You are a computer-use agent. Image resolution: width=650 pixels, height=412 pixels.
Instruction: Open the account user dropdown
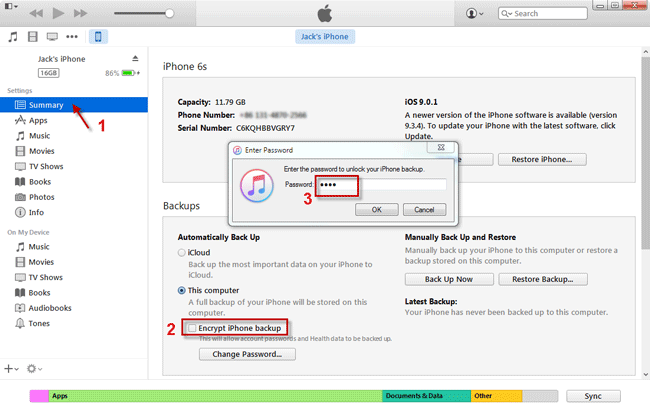(475, 13)
